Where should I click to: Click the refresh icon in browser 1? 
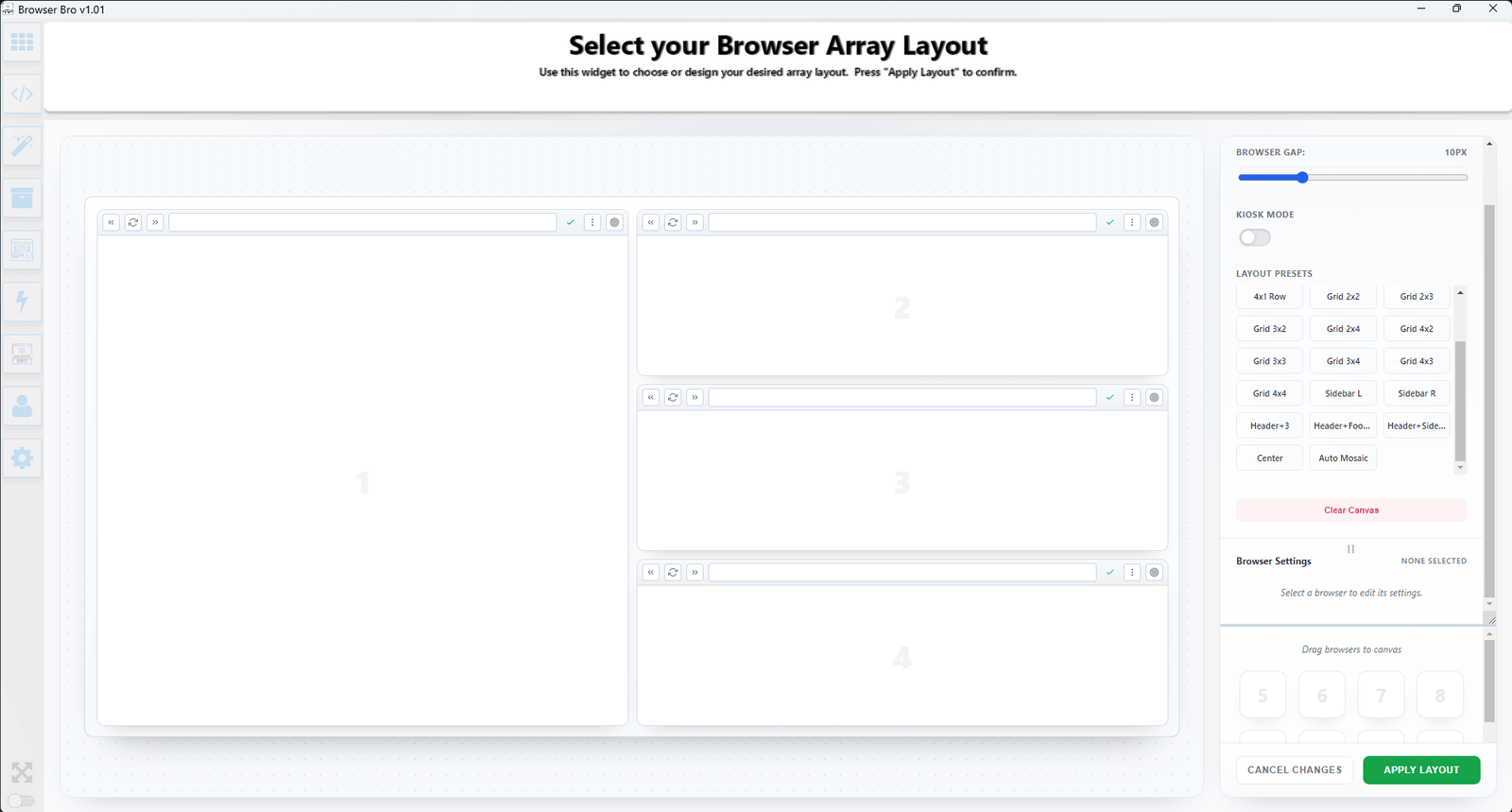133,222
